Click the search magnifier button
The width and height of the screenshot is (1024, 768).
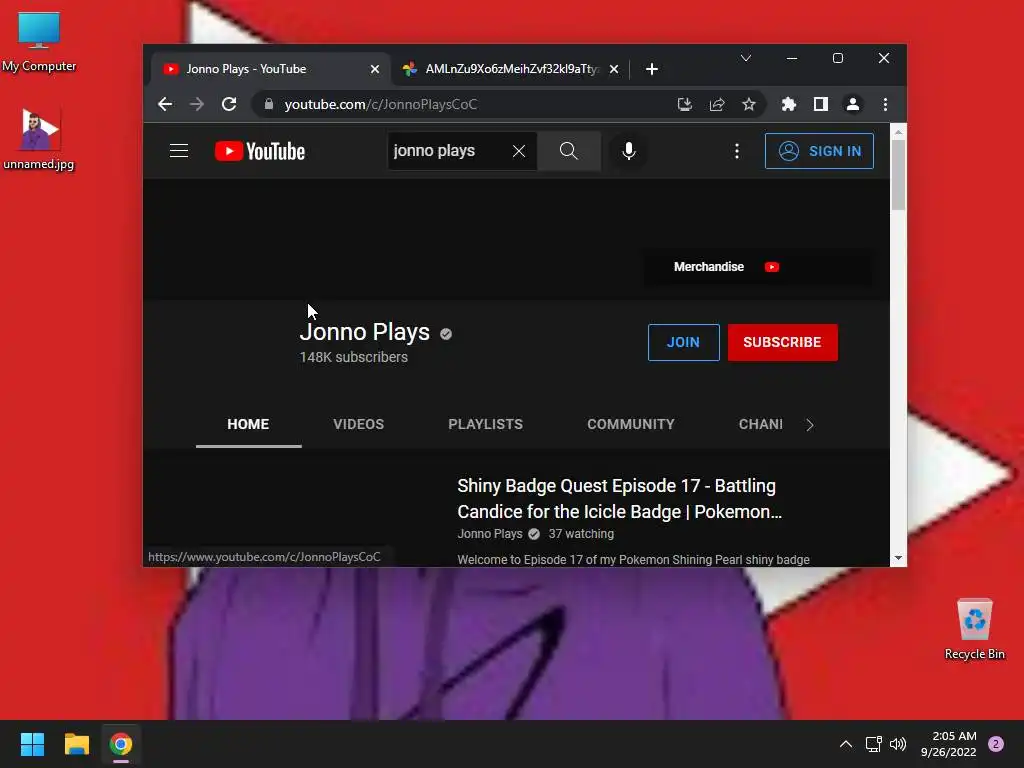(569, 151)
